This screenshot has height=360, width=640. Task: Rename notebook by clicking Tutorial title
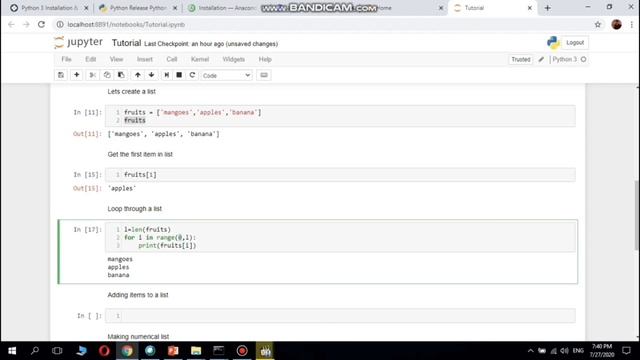click(126, 43)
